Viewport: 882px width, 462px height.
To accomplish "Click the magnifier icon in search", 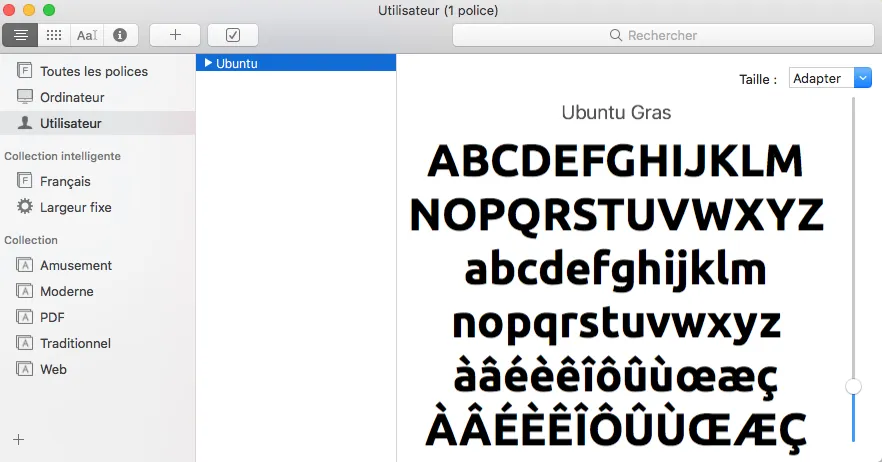I will 616,35.
